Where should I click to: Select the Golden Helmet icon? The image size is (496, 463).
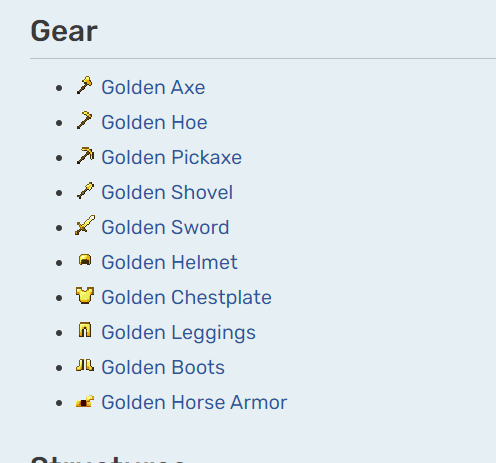(x=85, y=260)
